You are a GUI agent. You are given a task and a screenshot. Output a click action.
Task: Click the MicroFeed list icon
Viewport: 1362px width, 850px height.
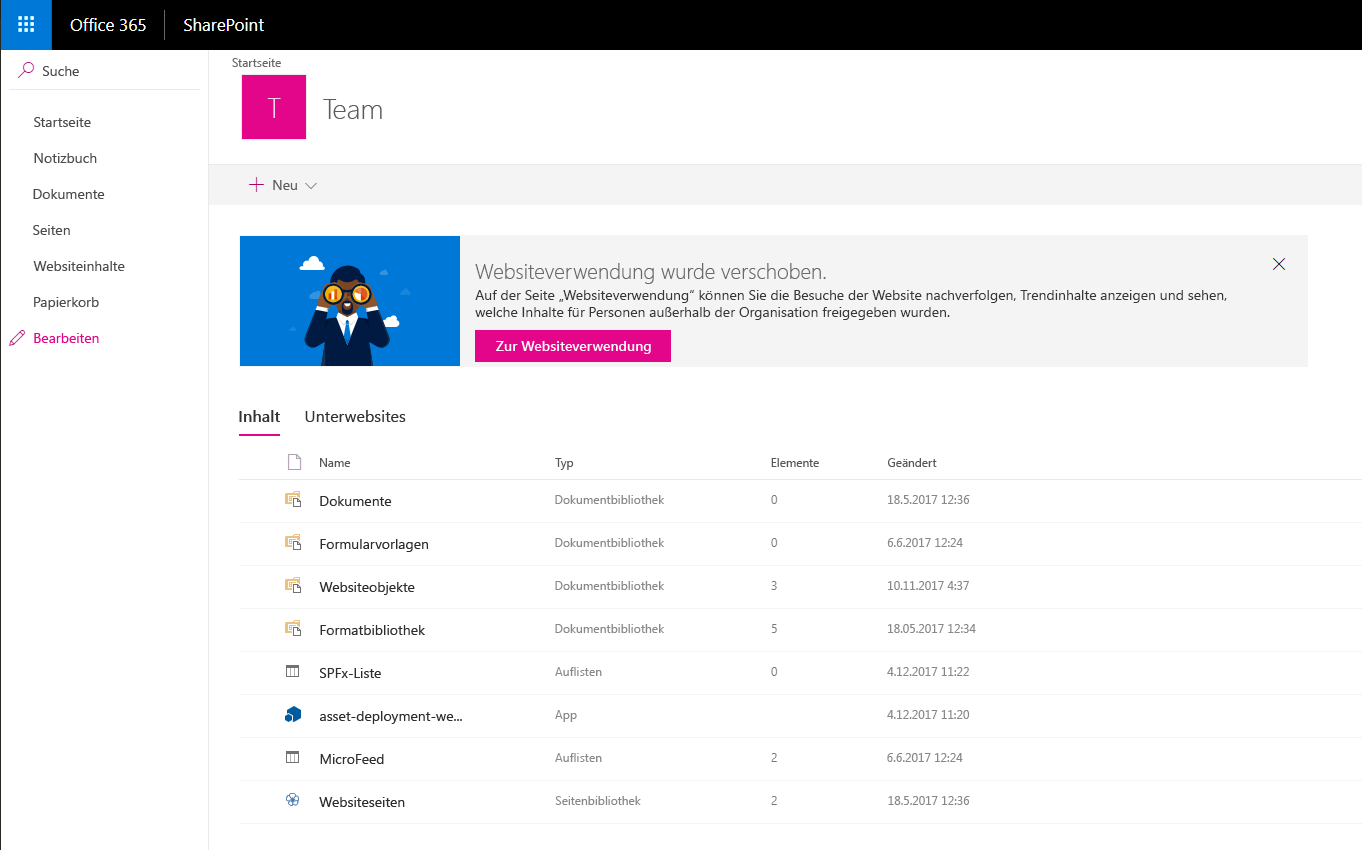pyautogui.click(x=293, y=757)
